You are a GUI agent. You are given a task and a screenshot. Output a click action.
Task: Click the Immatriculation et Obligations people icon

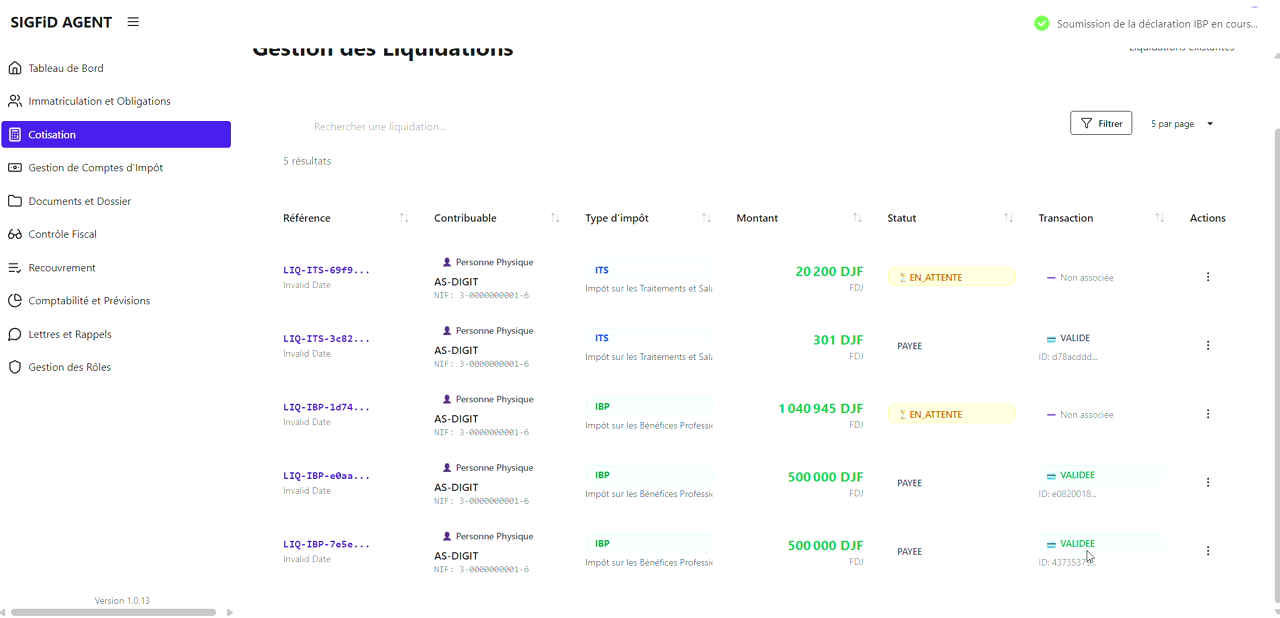pos(15,101)
